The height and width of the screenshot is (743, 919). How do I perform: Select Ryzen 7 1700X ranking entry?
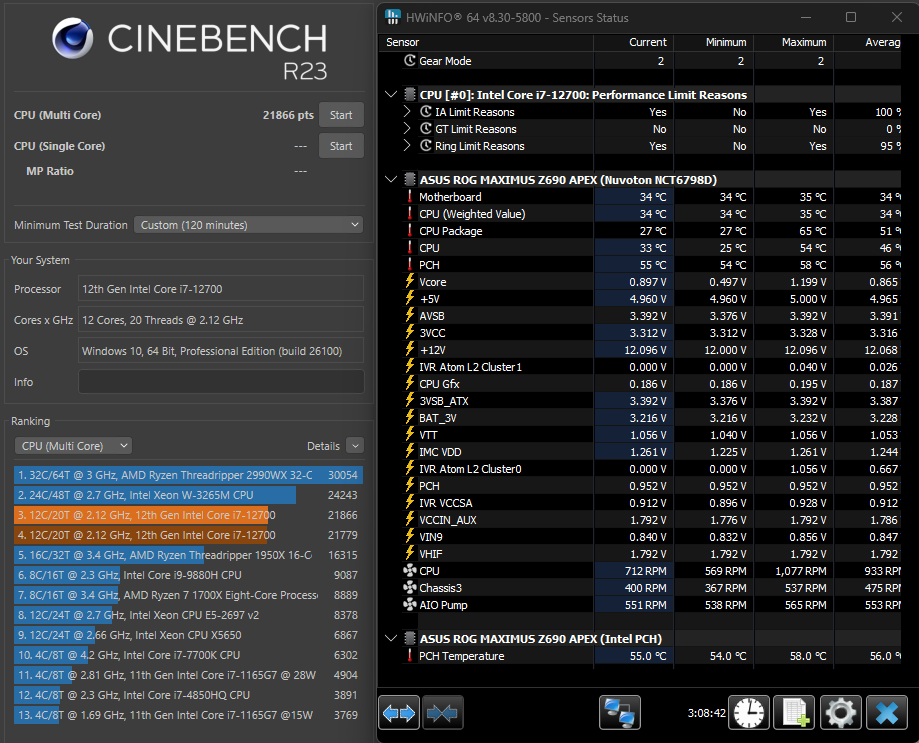[188, 595]
